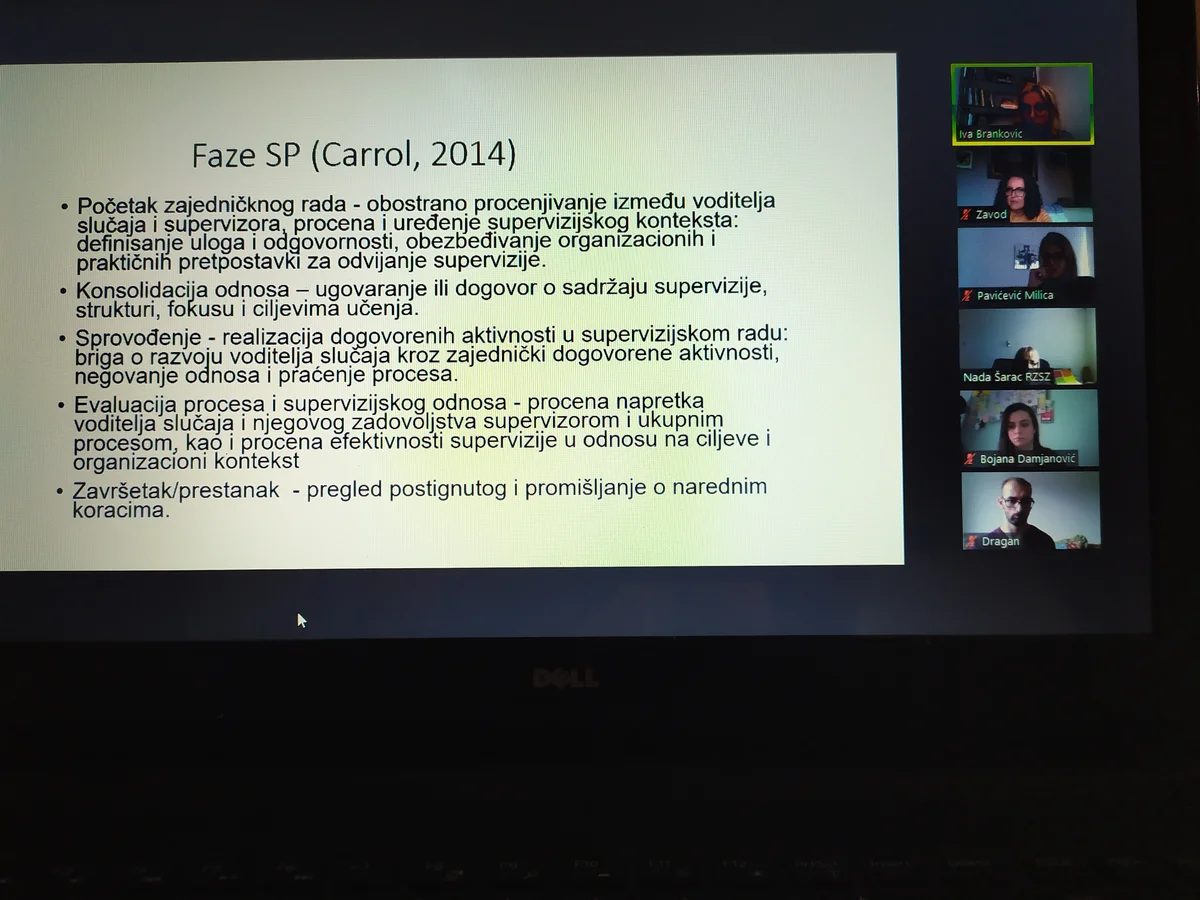Click the slide title Faze SP (Carrol, 2014)
Image resolution: width=1200 pixels, height=900 pixels.
coord(354,154)
